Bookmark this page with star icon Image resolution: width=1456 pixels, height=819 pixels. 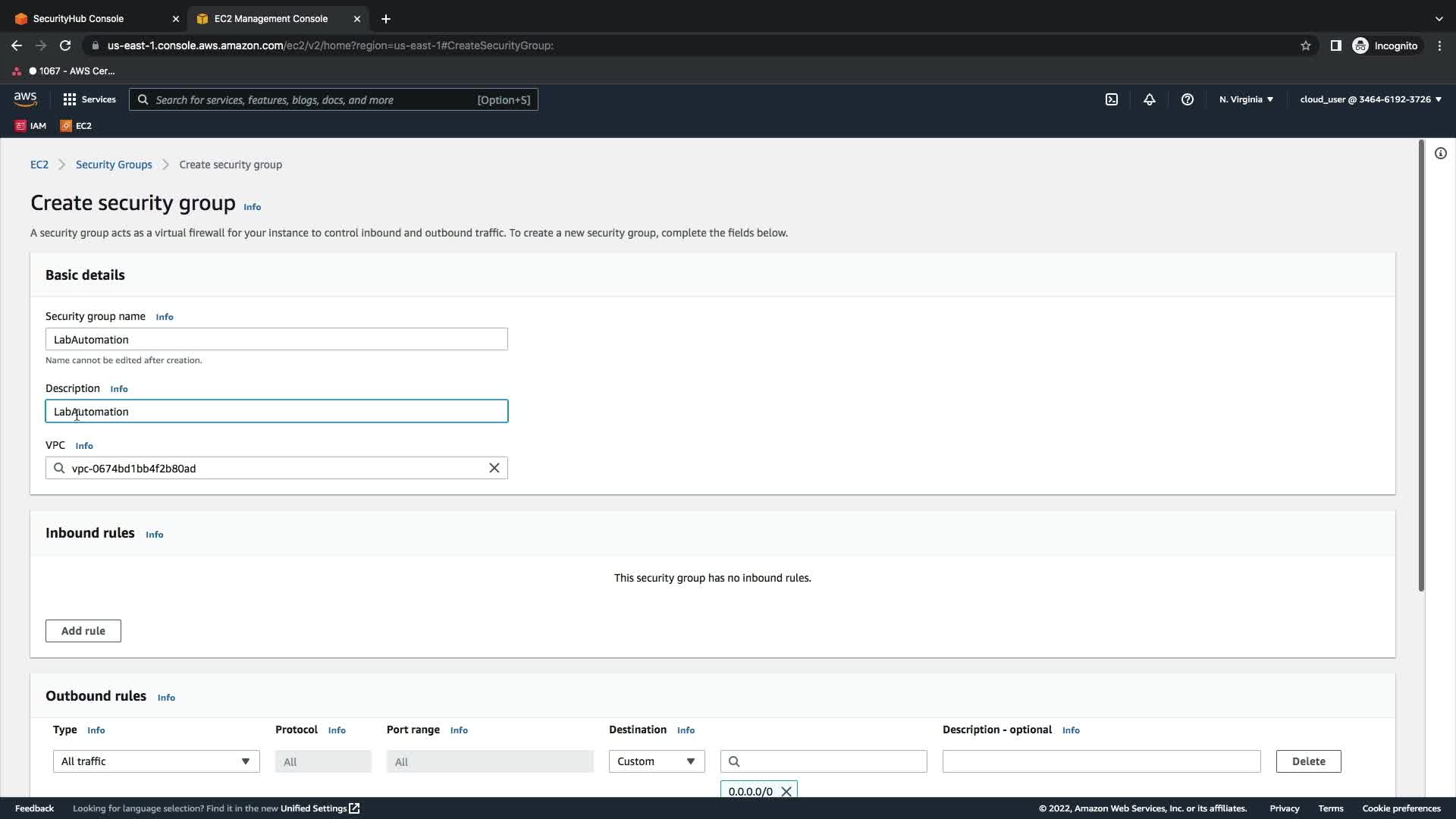[1306, 45]
